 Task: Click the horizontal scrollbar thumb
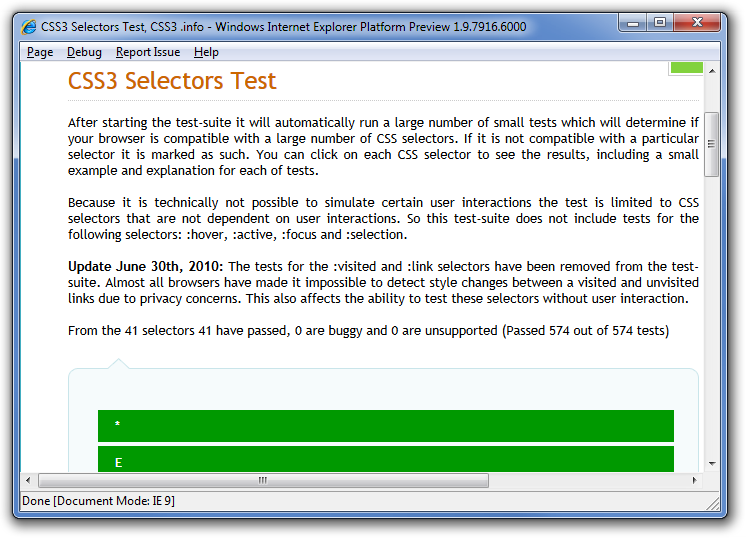pyautogui.click(x=263, y=480)
